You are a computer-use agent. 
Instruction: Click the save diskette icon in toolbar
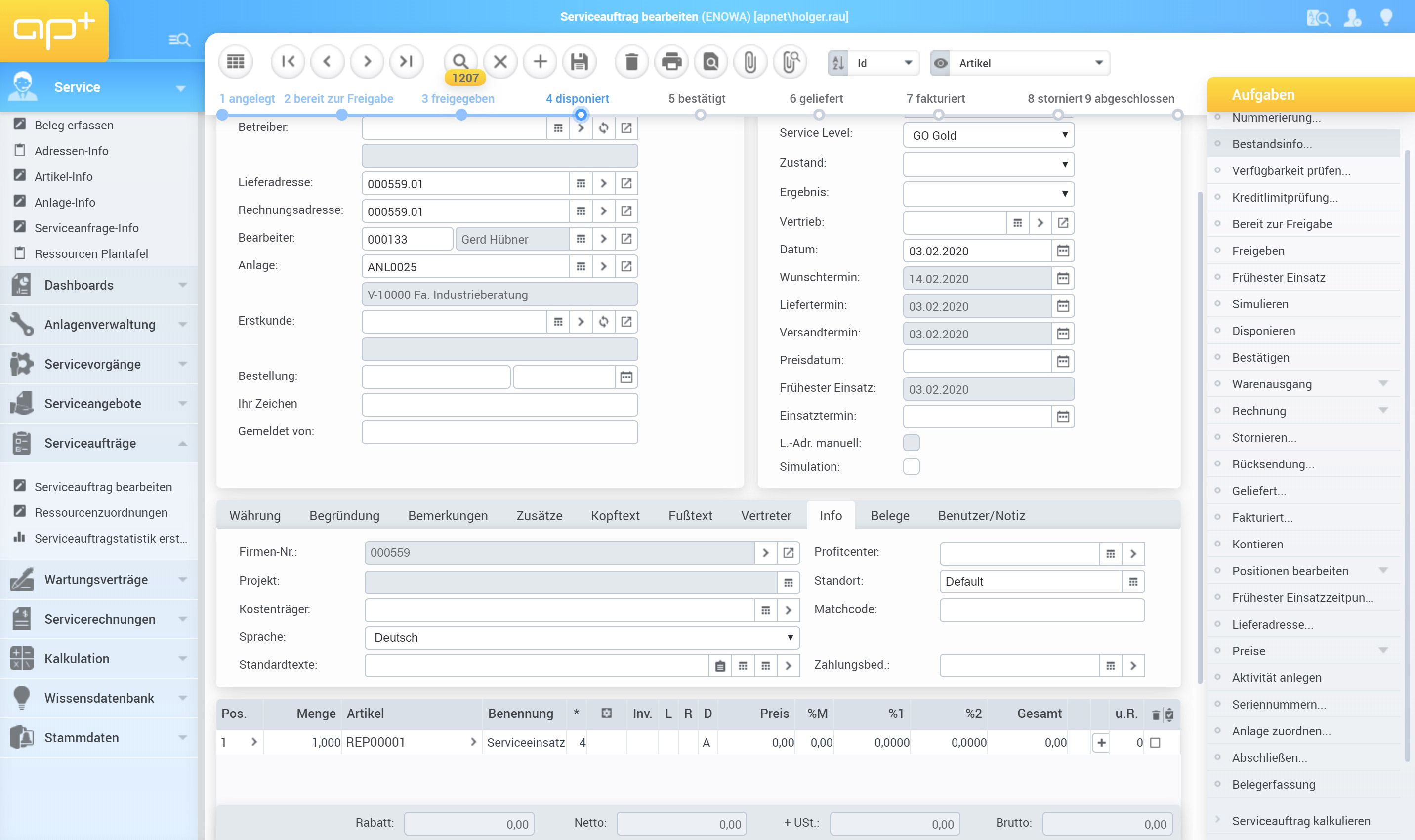(579, 62)
